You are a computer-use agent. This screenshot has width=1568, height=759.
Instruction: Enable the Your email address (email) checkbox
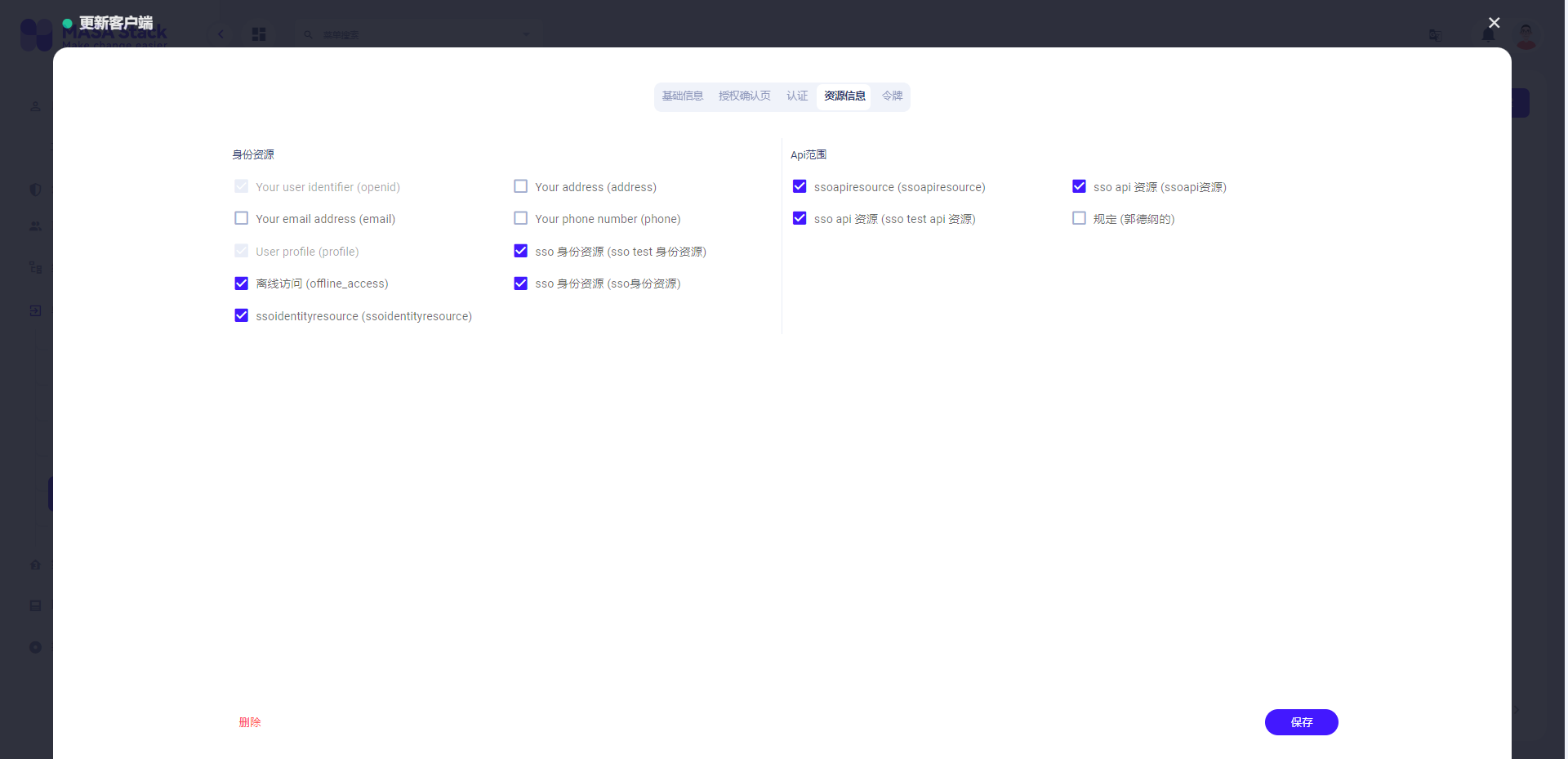241,218
